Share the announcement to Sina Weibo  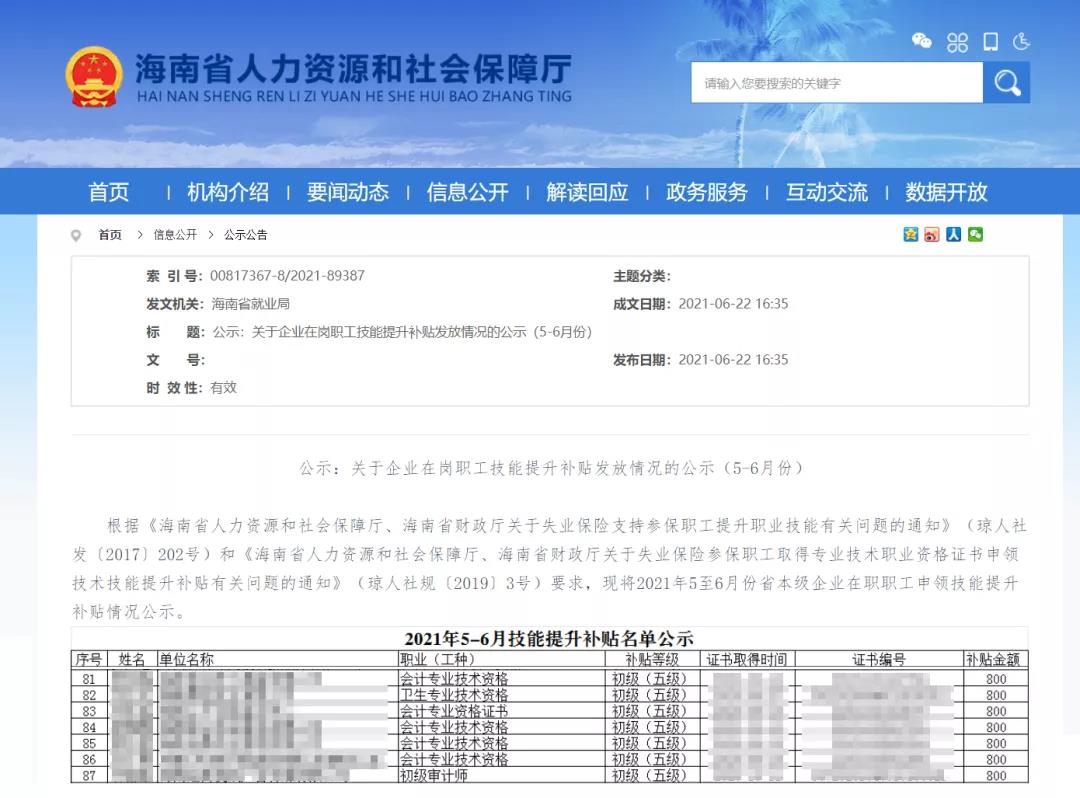pos(932,235)
